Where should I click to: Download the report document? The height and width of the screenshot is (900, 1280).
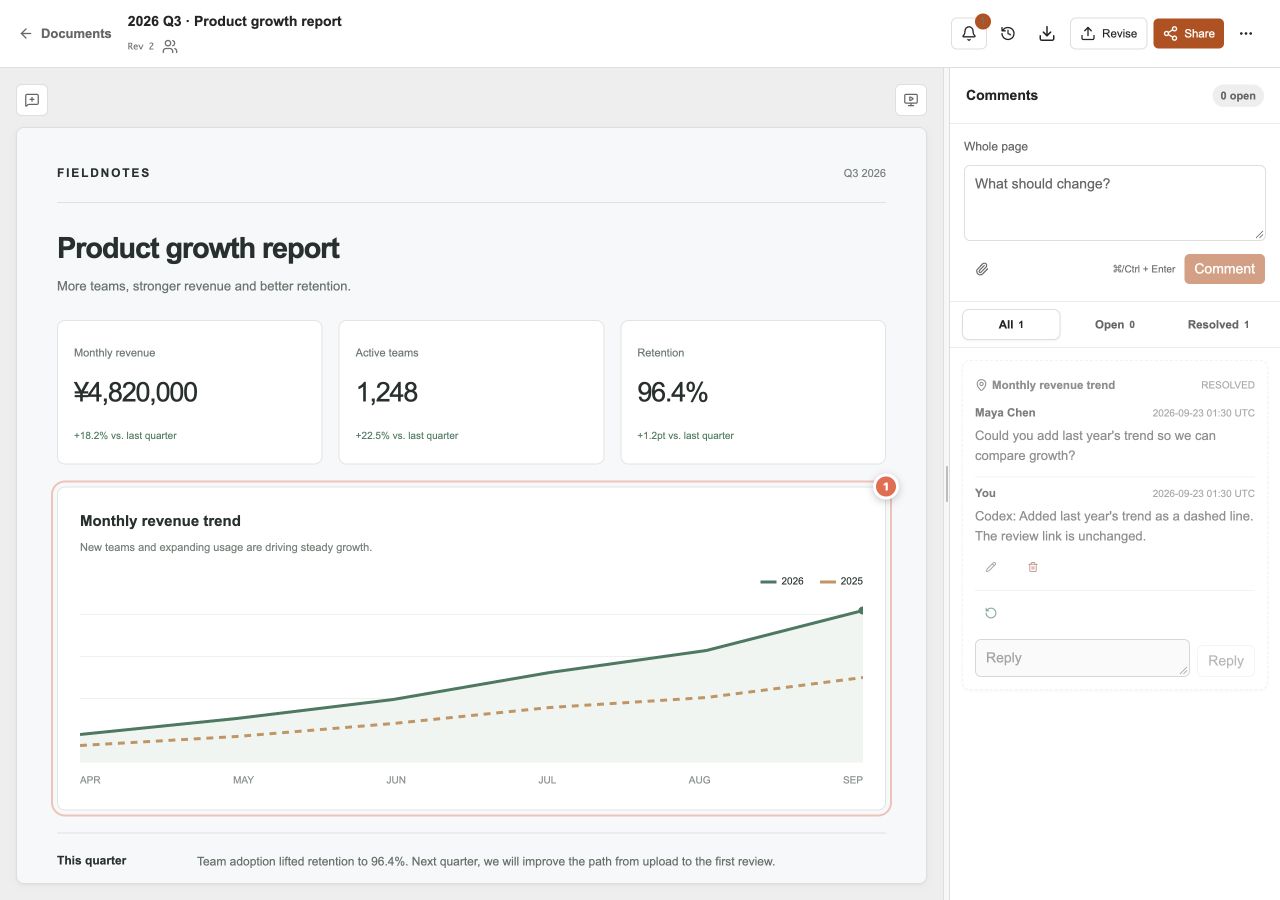coord(1047,33)
